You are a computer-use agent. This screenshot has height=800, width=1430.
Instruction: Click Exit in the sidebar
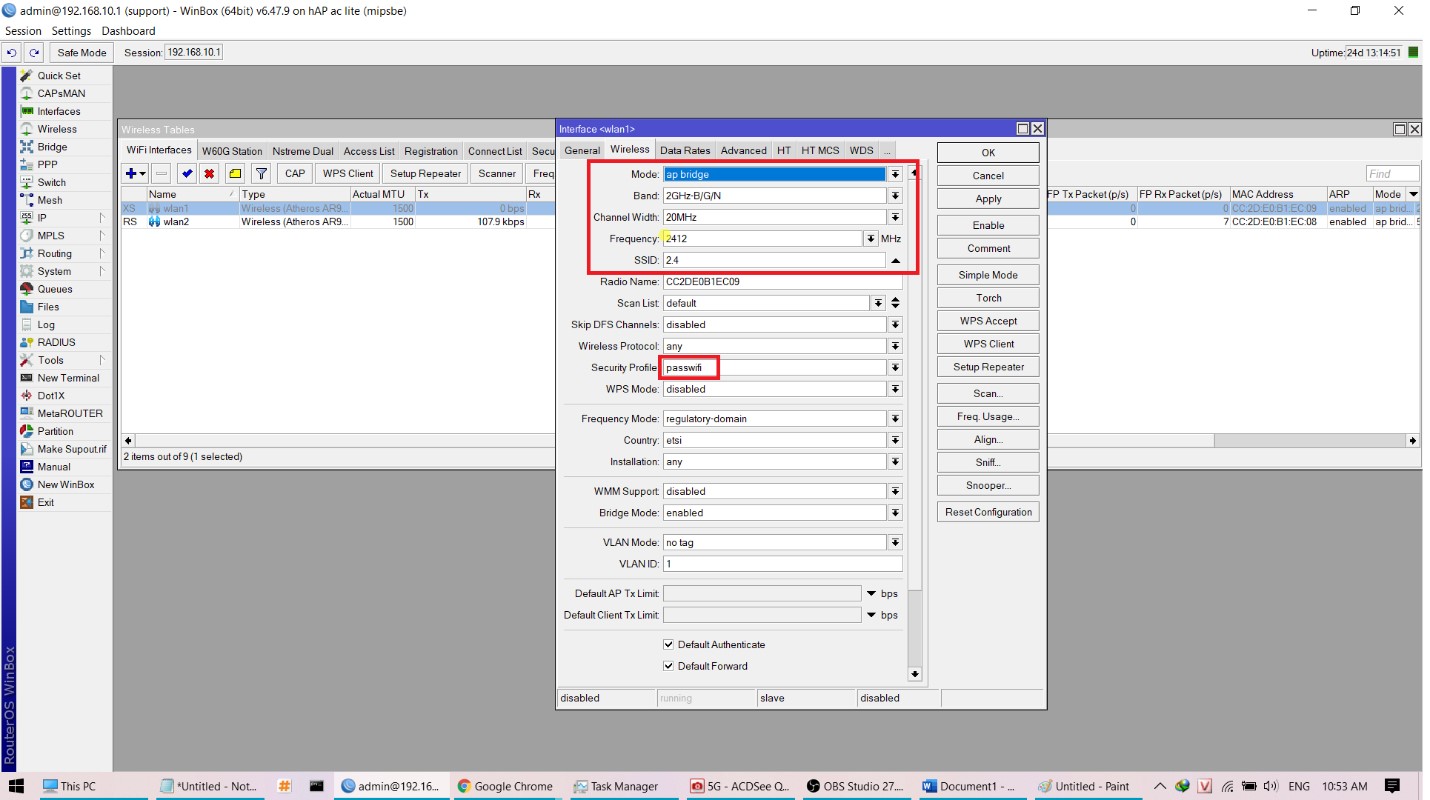coord(46,502)
